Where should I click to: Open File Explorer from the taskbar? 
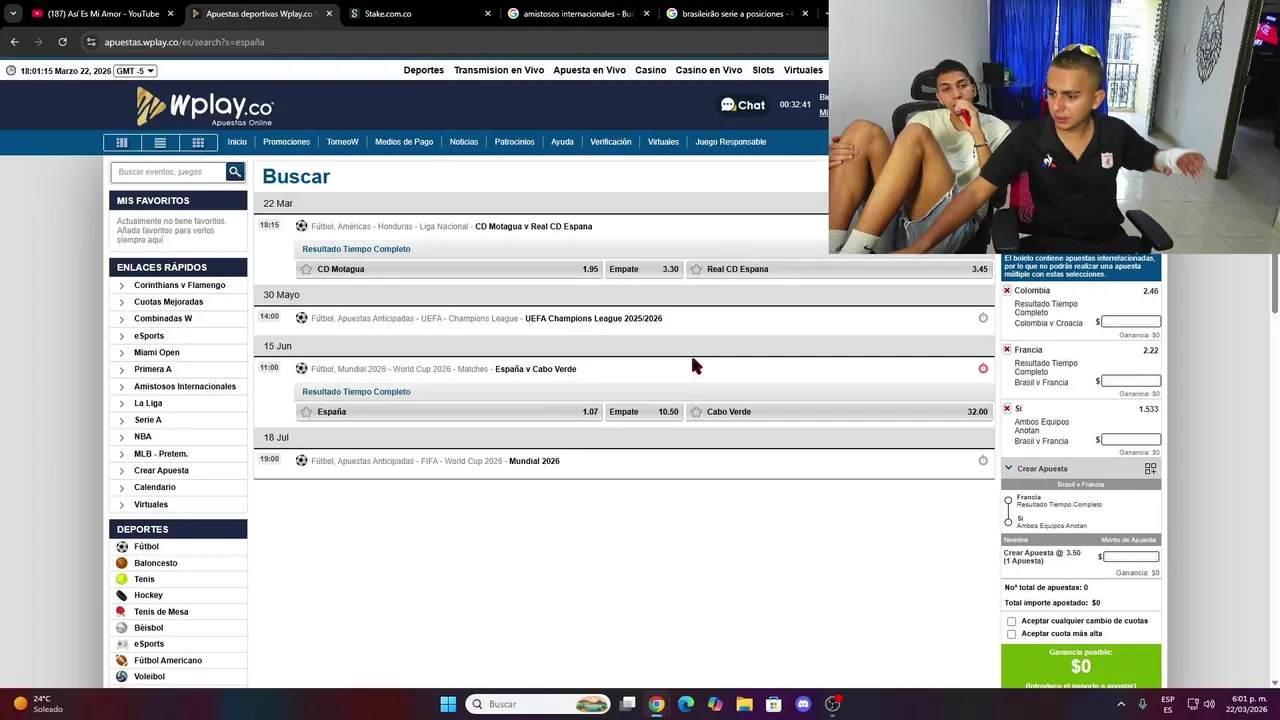[x=744, y=704]
